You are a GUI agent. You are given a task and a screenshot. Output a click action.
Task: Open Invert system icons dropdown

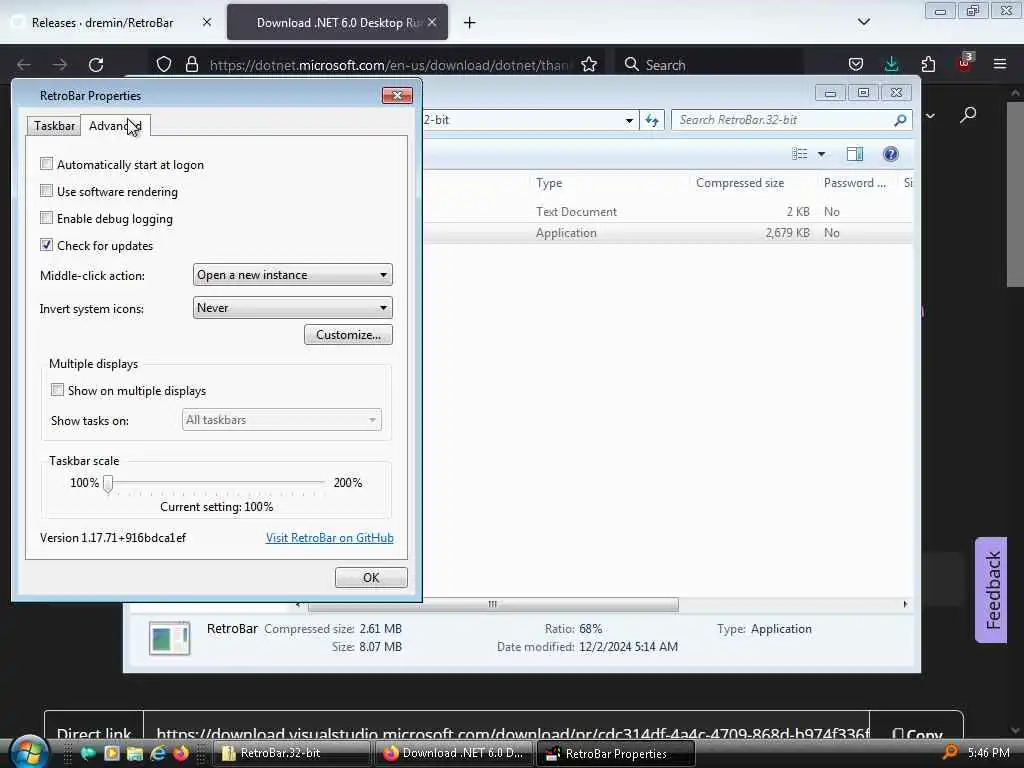pos(293,308)
